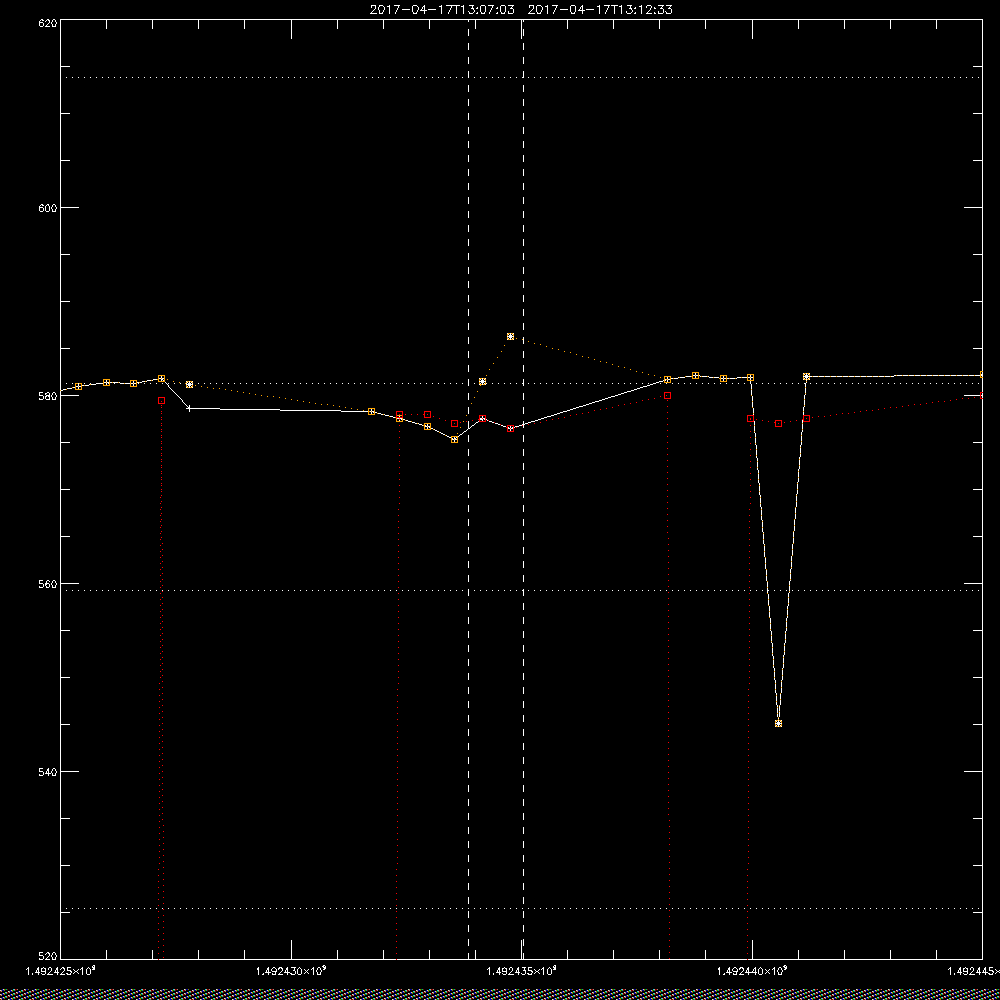Select the lowest white point before the left dashed line
The height and width of the screenshot is (1000, 1000).
tap(454, 439)
